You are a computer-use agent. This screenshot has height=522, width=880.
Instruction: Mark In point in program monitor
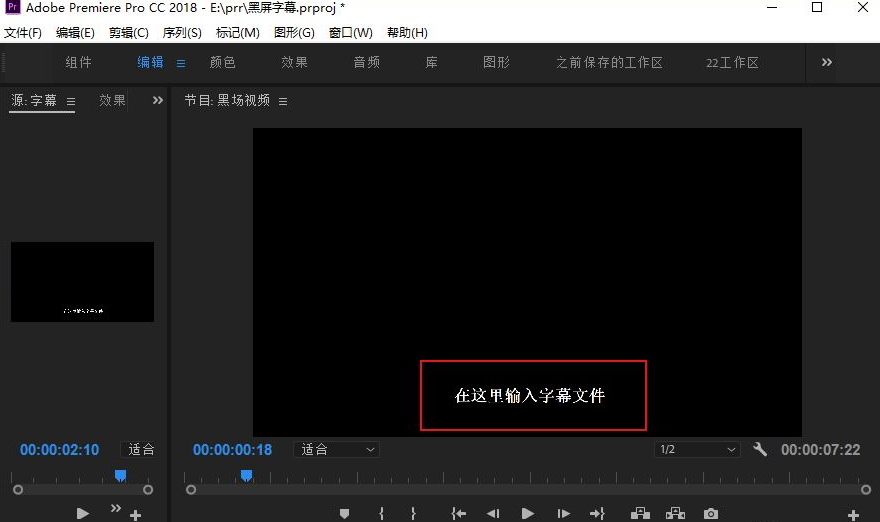pyautogui.click(x=382, y=514)
